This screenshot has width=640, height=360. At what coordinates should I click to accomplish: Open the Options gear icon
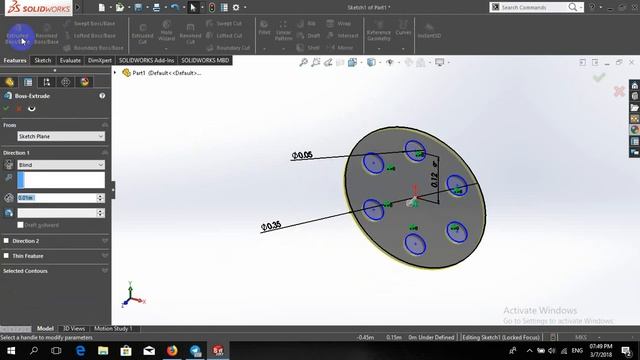click(x=236, y=7)
